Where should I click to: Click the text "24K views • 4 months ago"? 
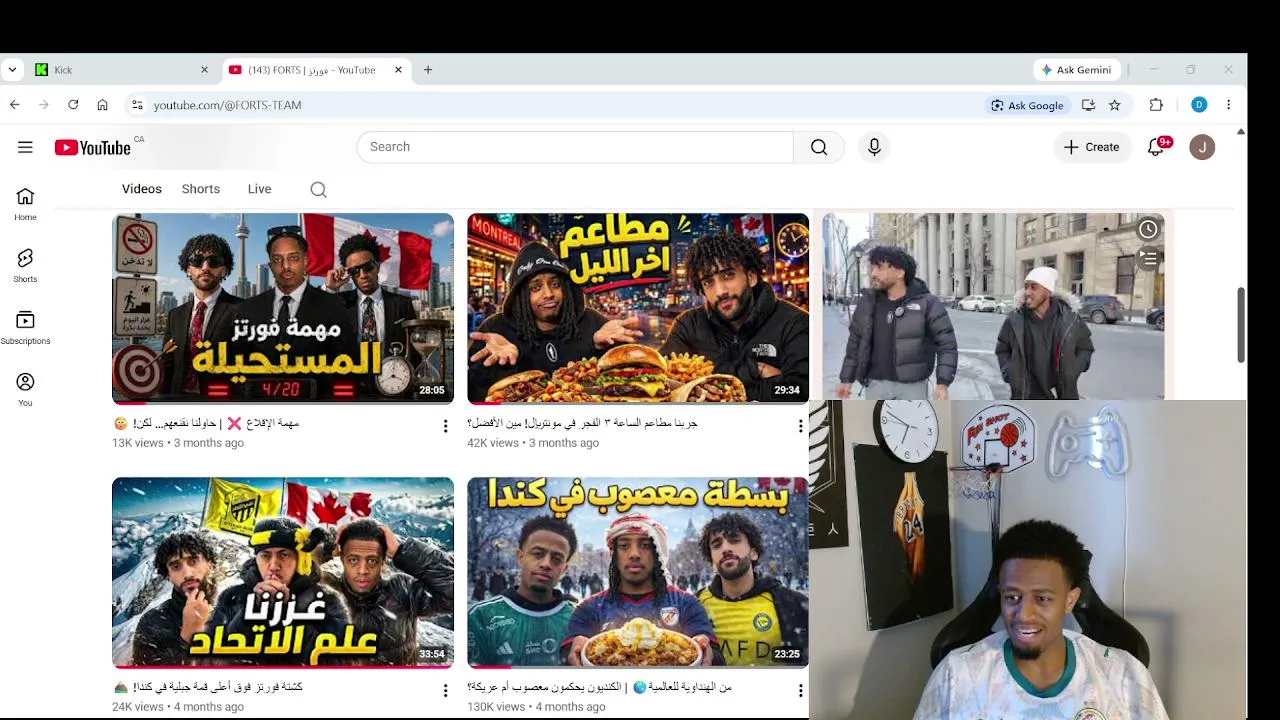[178, 707]
